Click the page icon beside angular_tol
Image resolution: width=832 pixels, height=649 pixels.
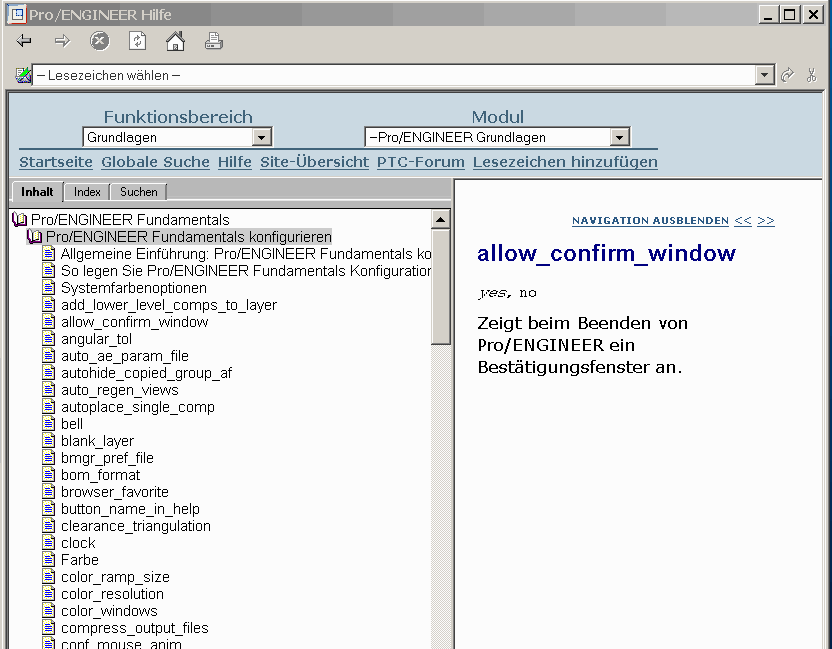pyautogui.click(x=49, y=339)
